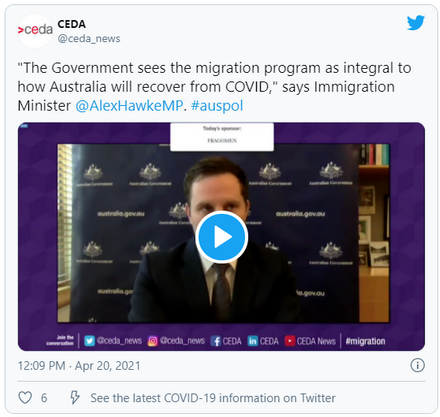
Task: Click Instagram icon in video footer
Action: coord(153,341)
